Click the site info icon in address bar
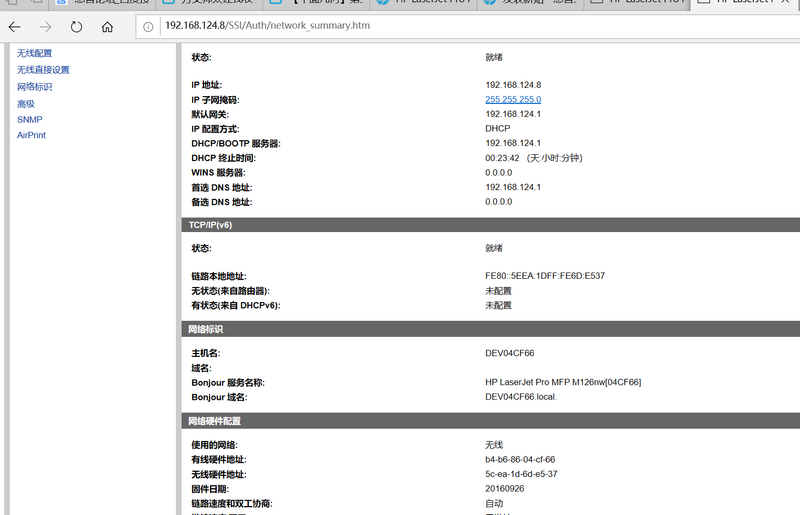The height and width of the screenshot is (515, 800). [148, 26]
